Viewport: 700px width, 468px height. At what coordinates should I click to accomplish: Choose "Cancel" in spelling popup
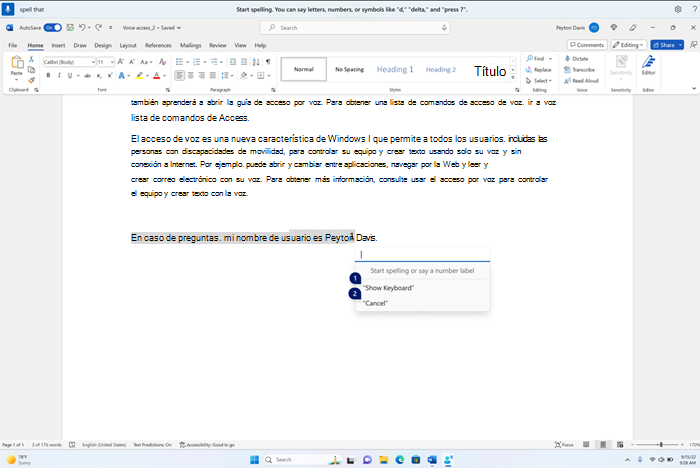422,303
